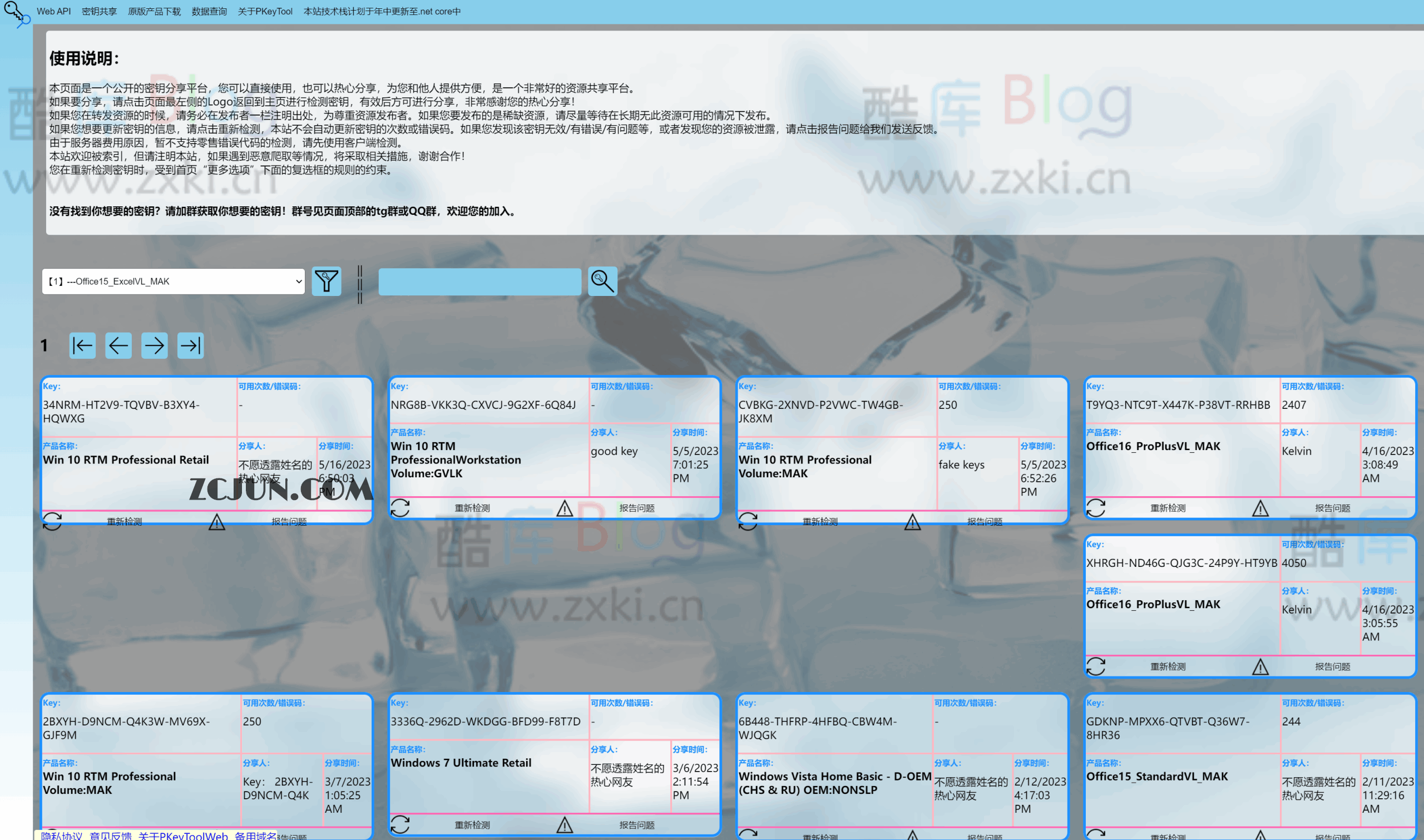
Task: Select key text CVBKG-2XNVD-P2VWC-TW4GB-JK8XM
Action: (x=820, y=412)
